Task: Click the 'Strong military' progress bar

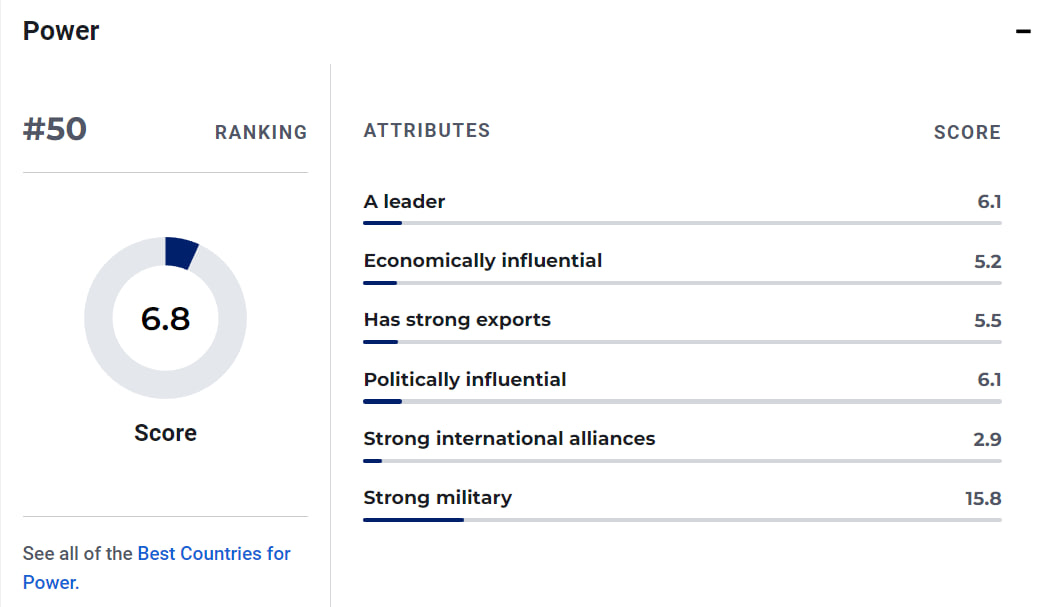Action: coord(682,520)
